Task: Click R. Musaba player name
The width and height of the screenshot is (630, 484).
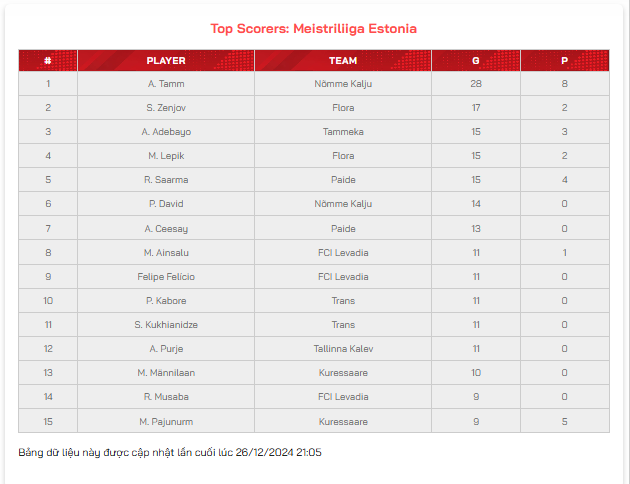Action: coord(166,397)
